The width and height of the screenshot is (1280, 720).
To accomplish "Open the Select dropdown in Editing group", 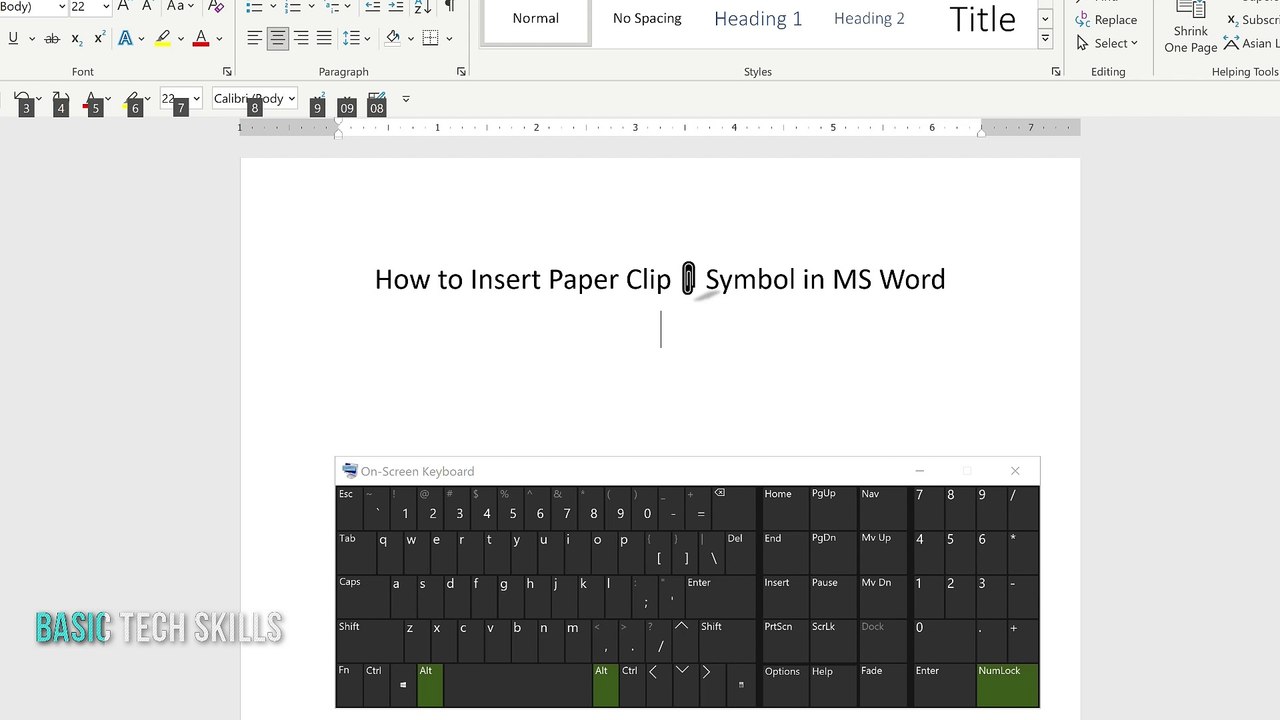I will [1107, 43].
